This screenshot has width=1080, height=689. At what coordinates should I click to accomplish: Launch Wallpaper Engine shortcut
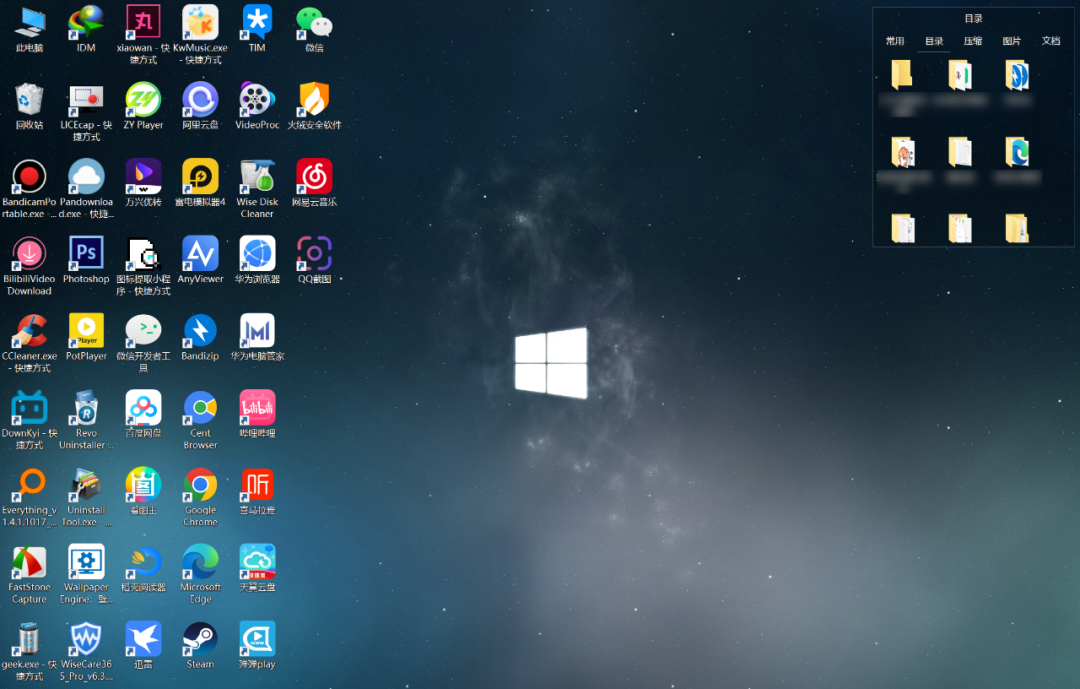(86, 564)
